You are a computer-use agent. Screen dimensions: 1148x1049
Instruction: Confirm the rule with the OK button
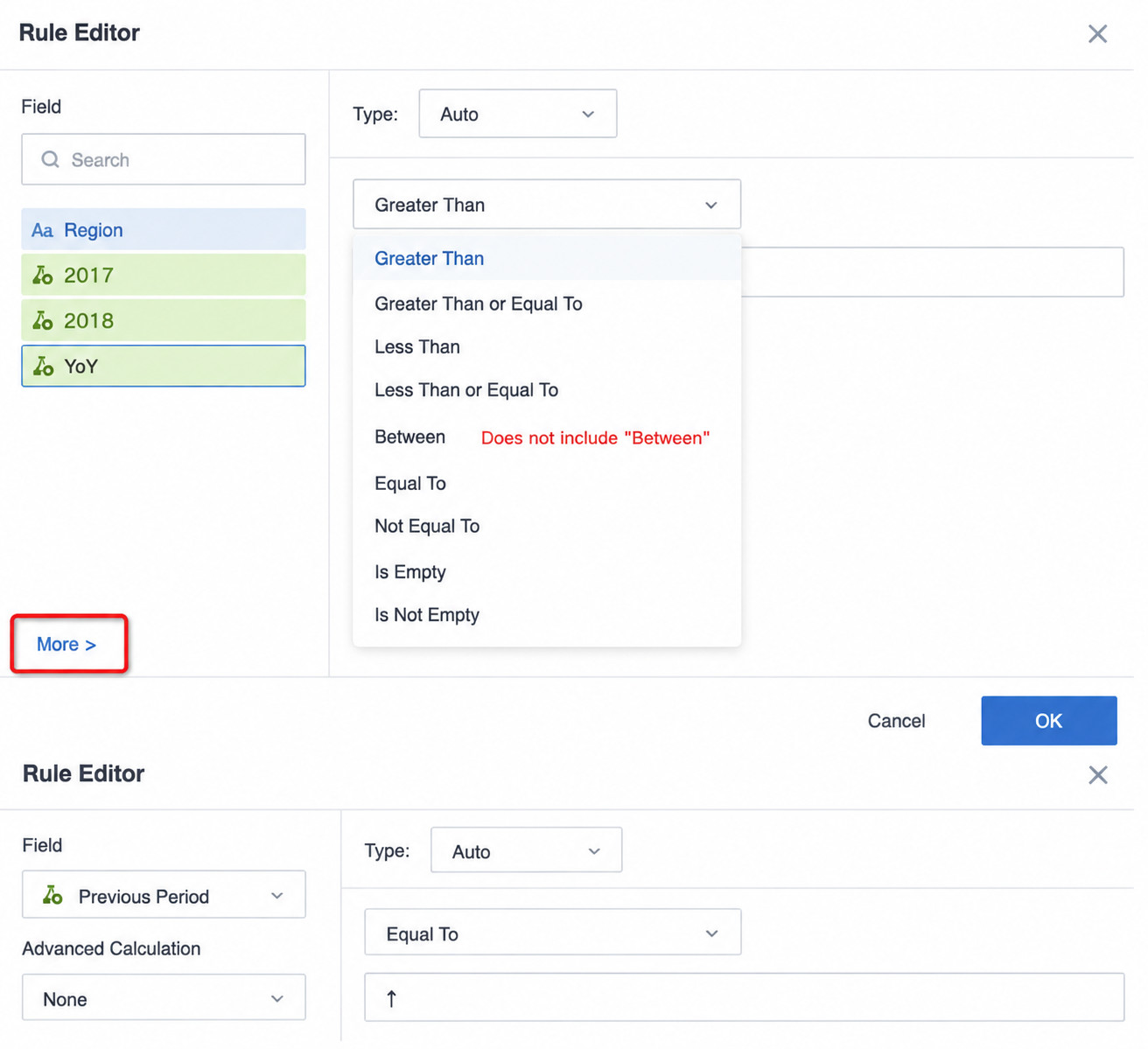(1048, 721)
